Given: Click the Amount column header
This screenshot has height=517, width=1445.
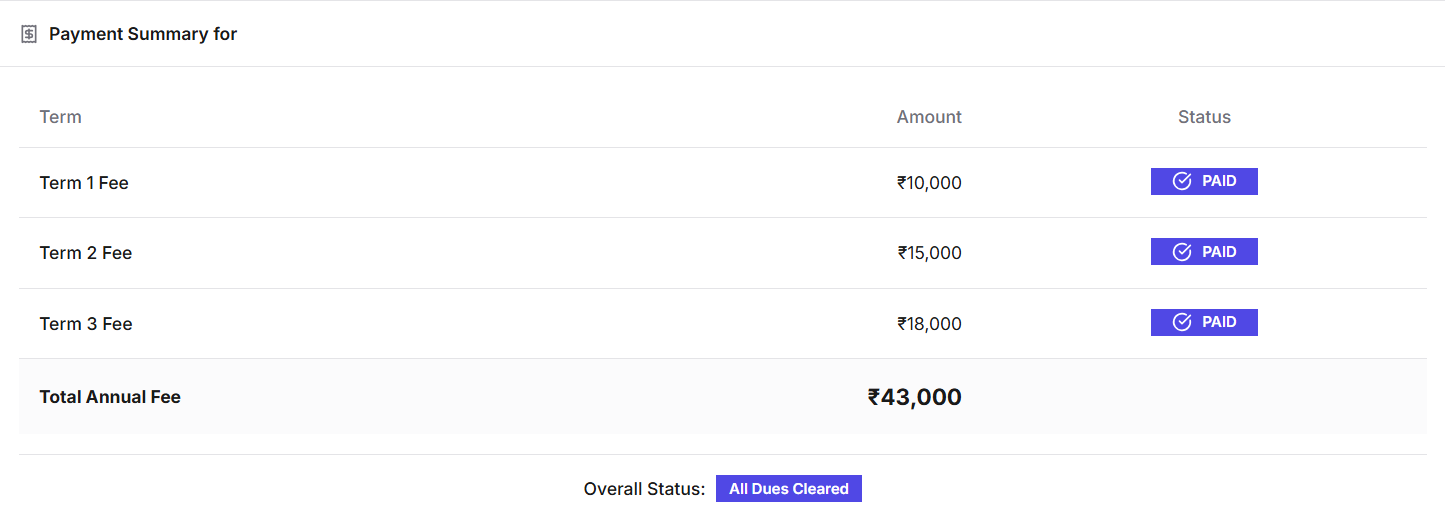Looking at the screenshot, I should click(928, 117).
